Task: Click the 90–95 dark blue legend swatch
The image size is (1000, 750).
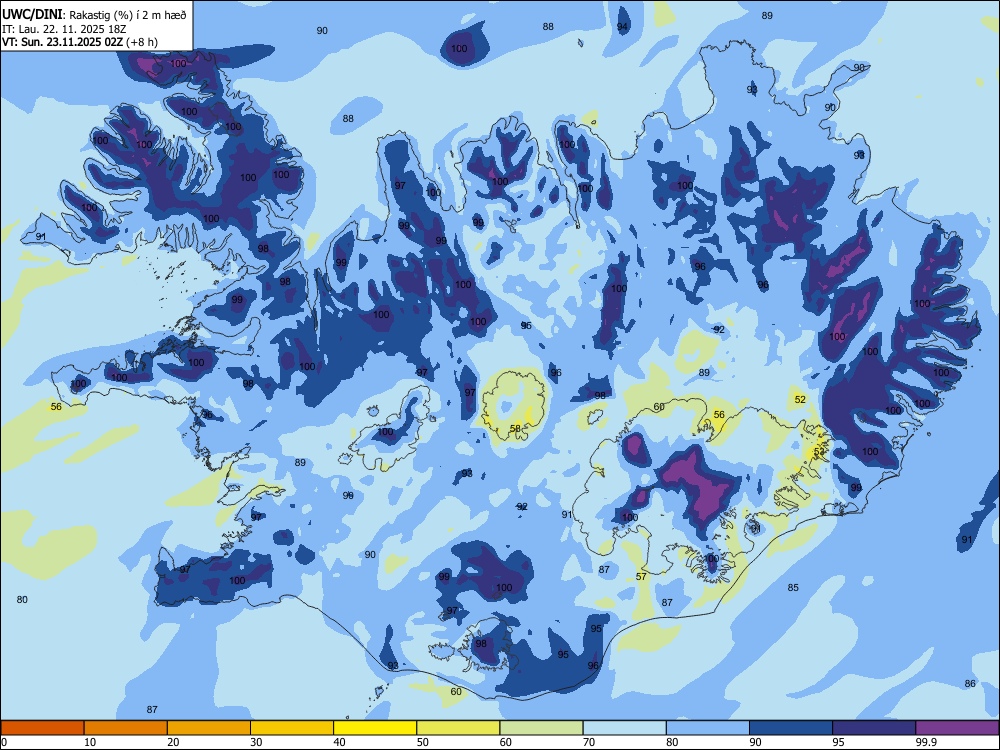Action: click(x=791, y=728)
